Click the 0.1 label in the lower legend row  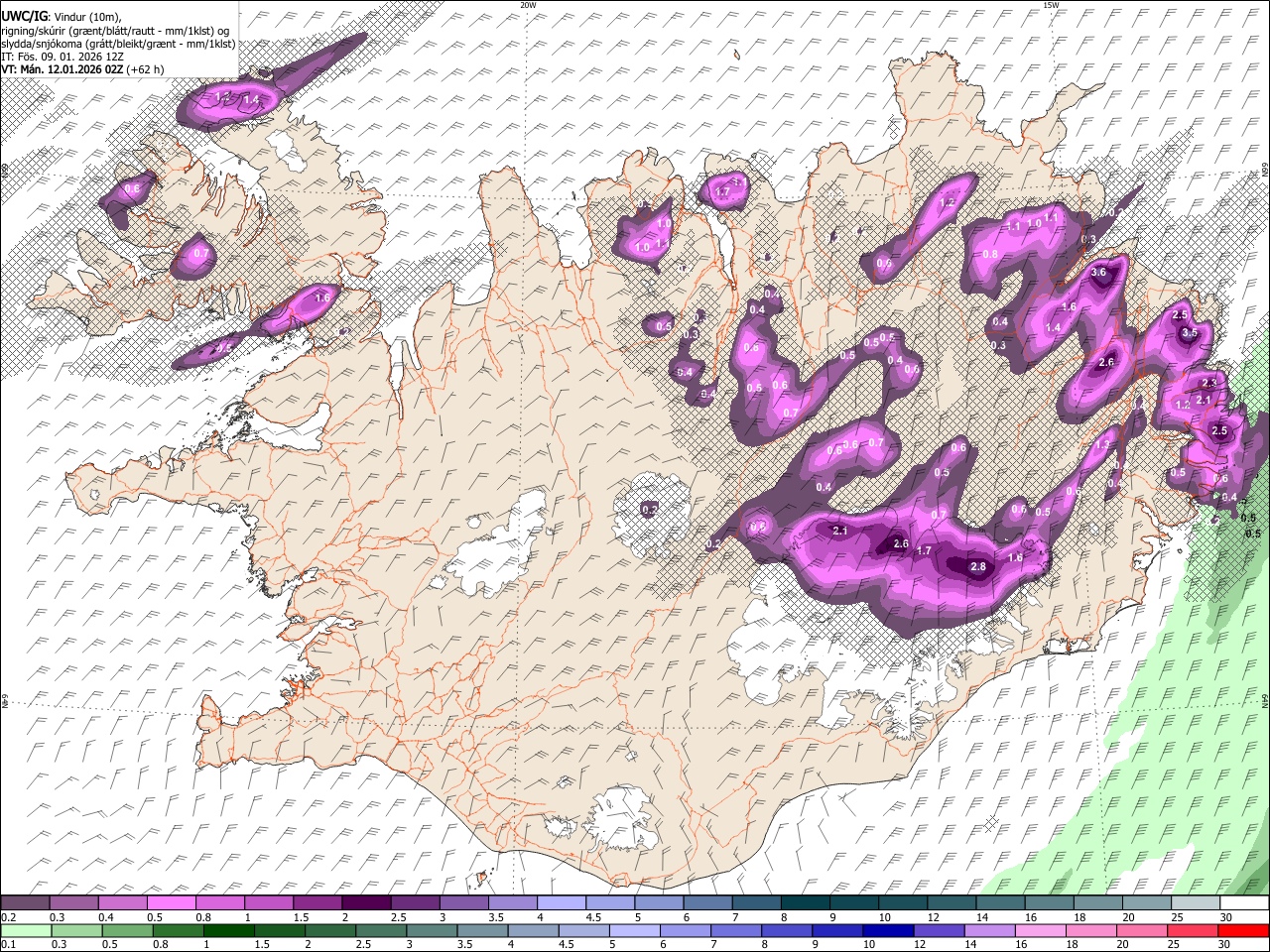(x=8, y=944)
